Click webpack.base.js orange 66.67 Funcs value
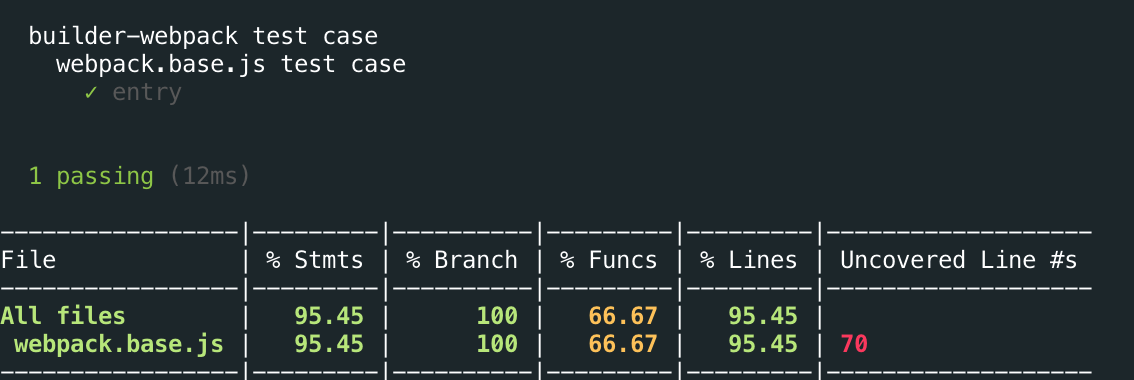 click(x=623, y=345)
